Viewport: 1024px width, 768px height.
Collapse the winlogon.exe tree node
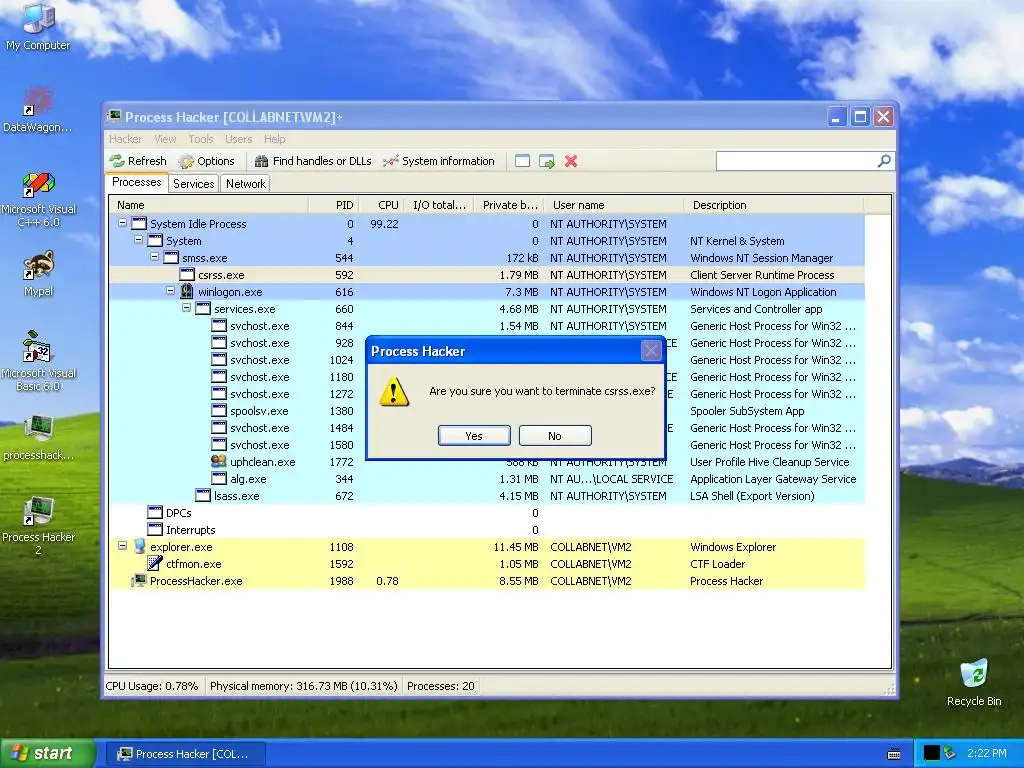click(170, 291)
